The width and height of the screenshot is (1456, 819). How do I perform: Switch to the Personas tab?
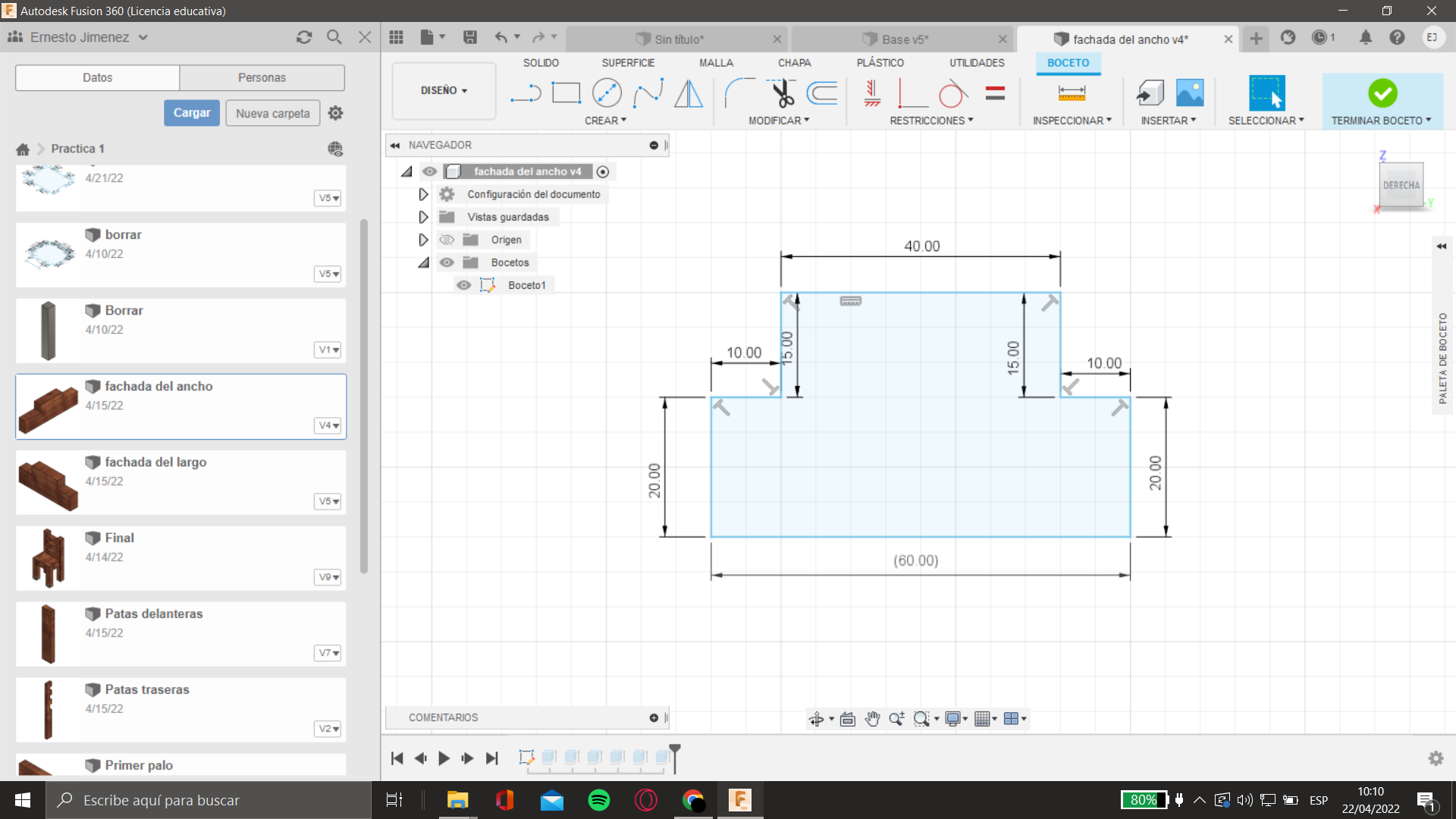(x=262, y=77)
